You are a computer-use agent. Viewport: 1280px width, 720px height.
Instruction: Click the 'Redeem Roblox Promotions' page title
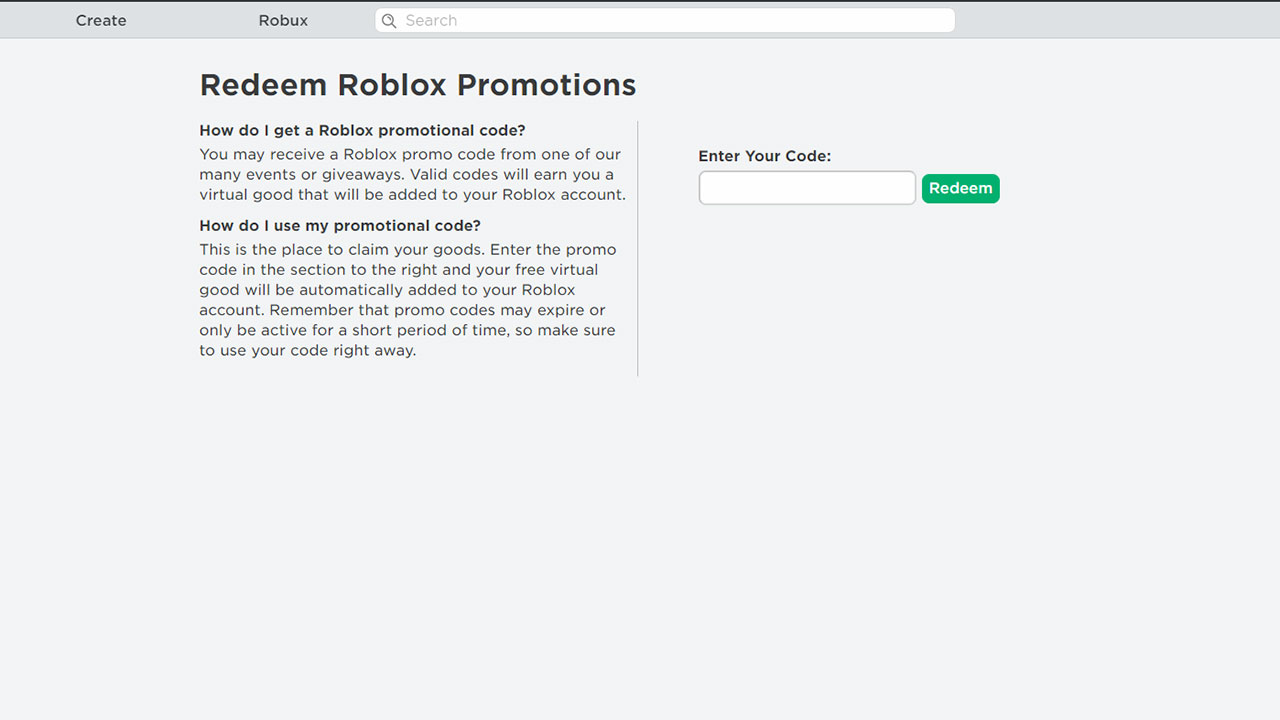click(418, 85)
